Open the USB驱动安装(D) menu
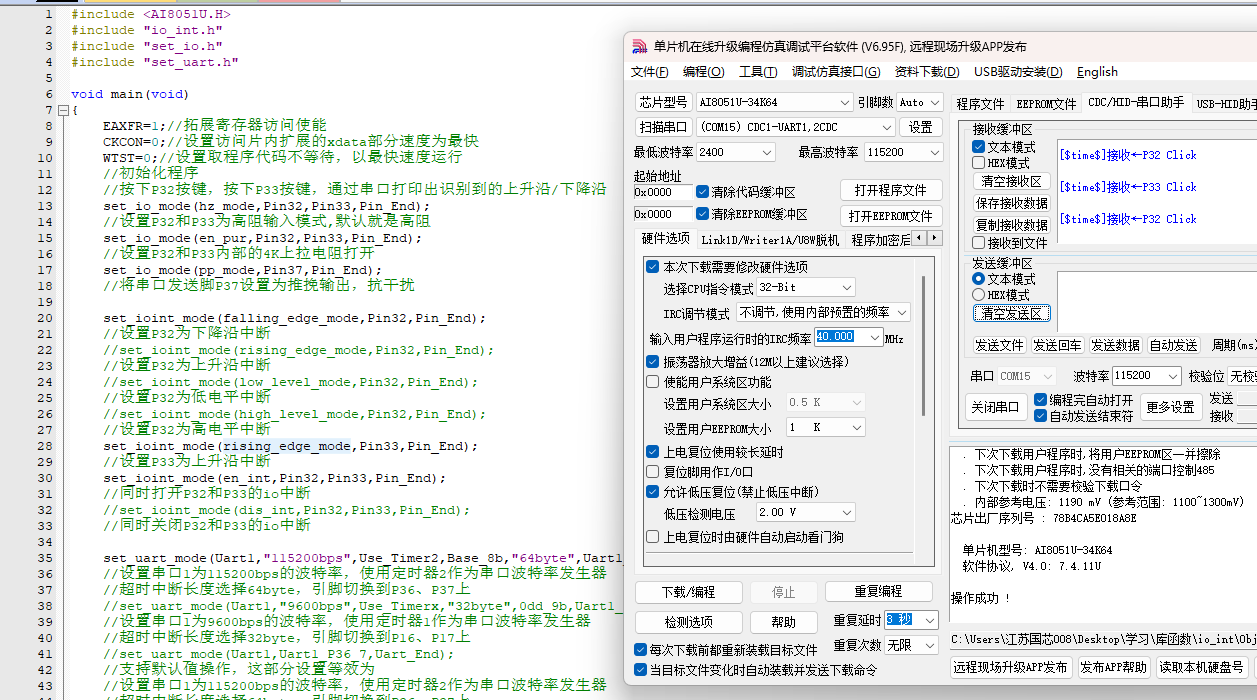This screenshot has height=700, width=1257. click(x=1018, y=72)
